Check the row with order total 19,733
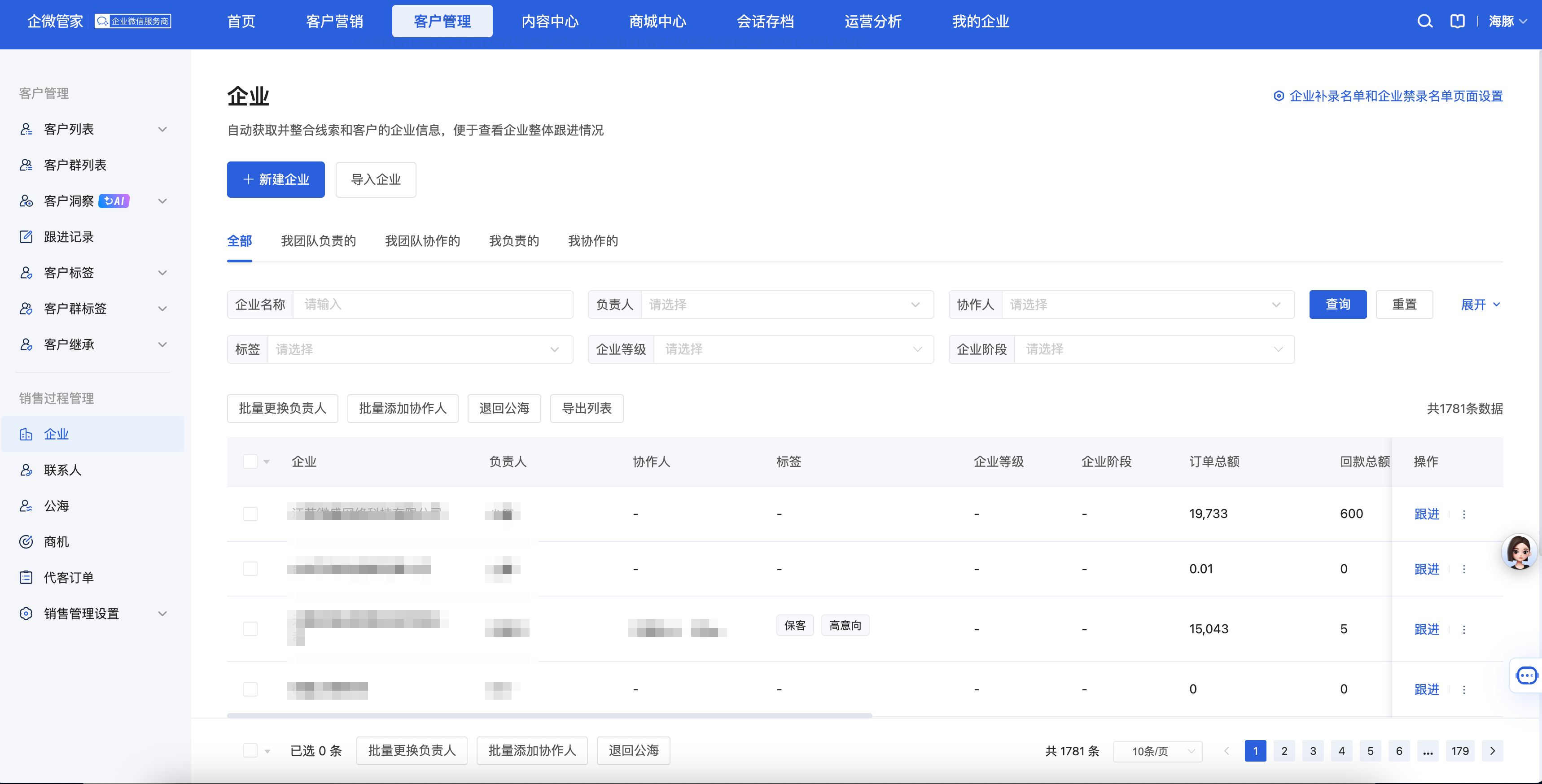The image size is (1542, 784). pos(250,514)
